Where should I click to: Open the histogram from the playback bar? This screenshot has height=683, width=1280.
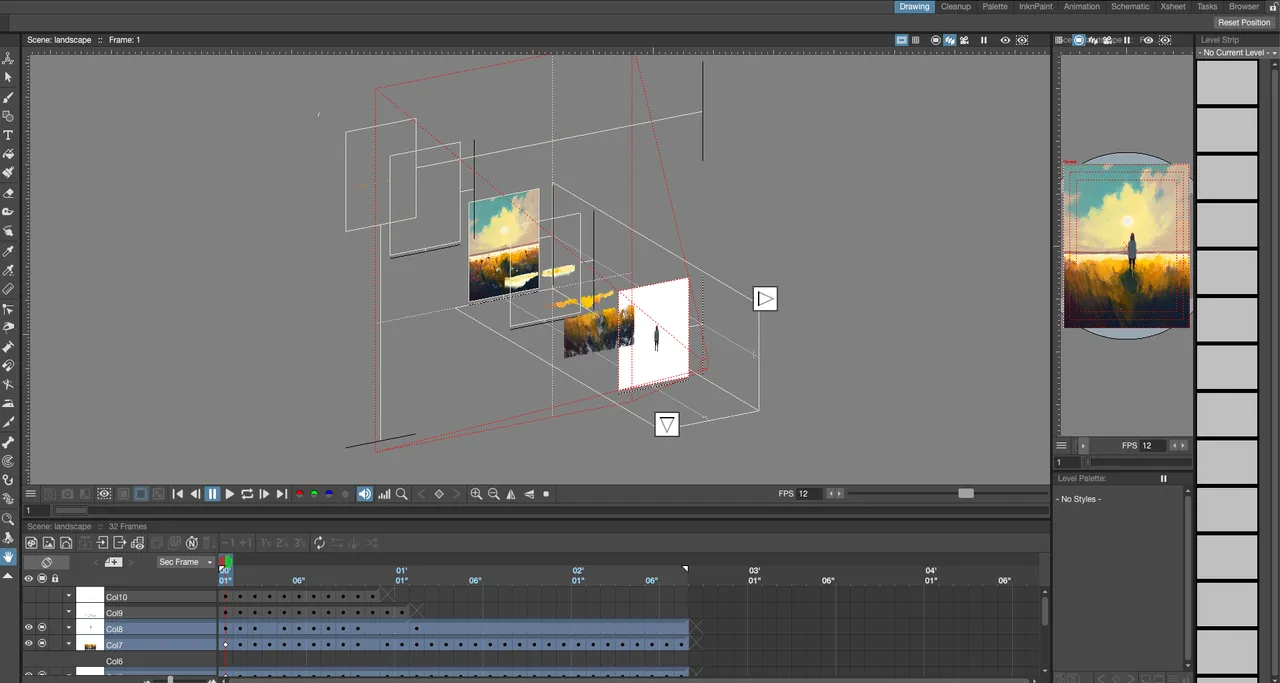384,494
